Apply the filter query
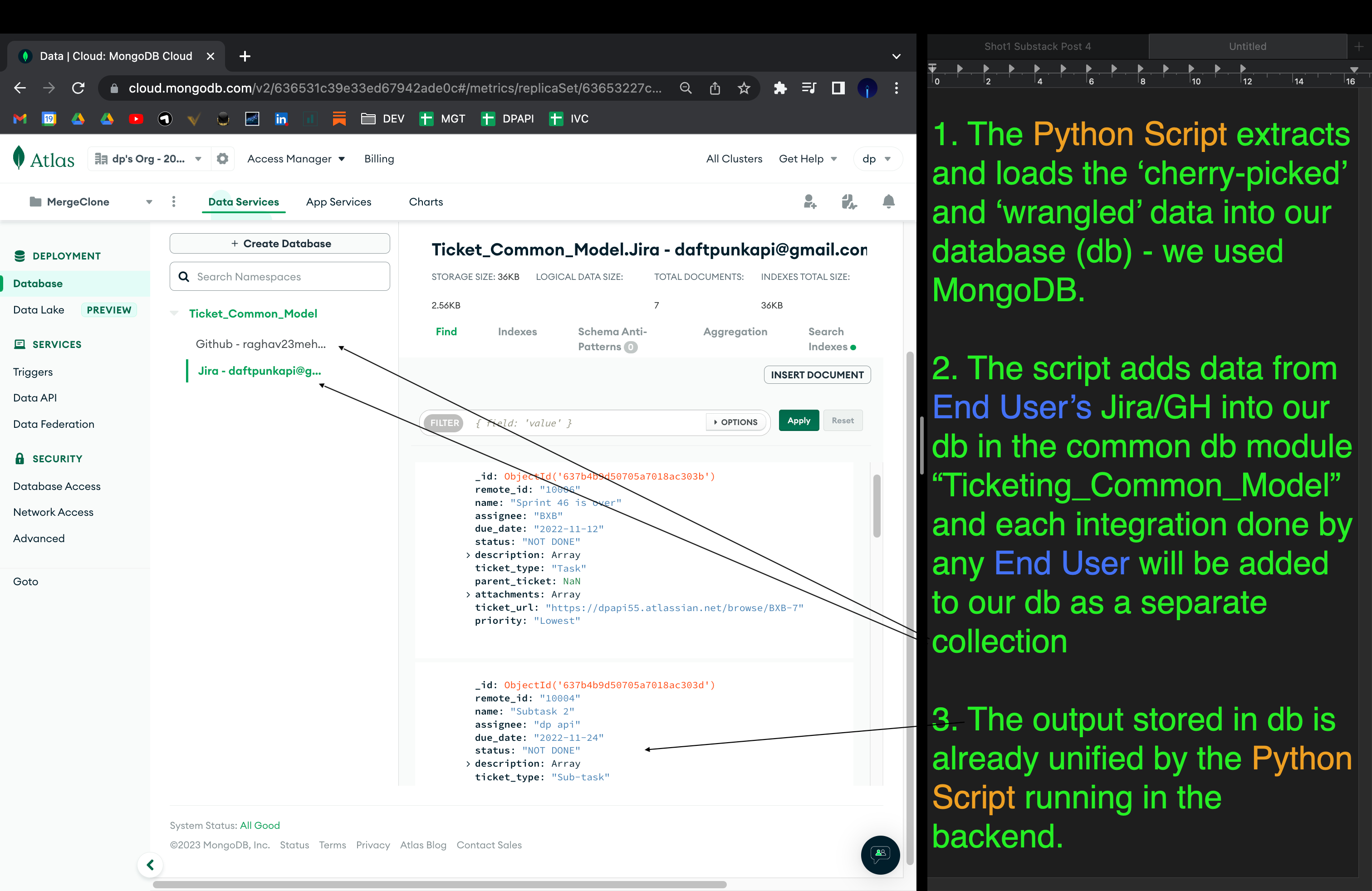The height and width of the screenshot is (891, 1372). tap(799, 421)
